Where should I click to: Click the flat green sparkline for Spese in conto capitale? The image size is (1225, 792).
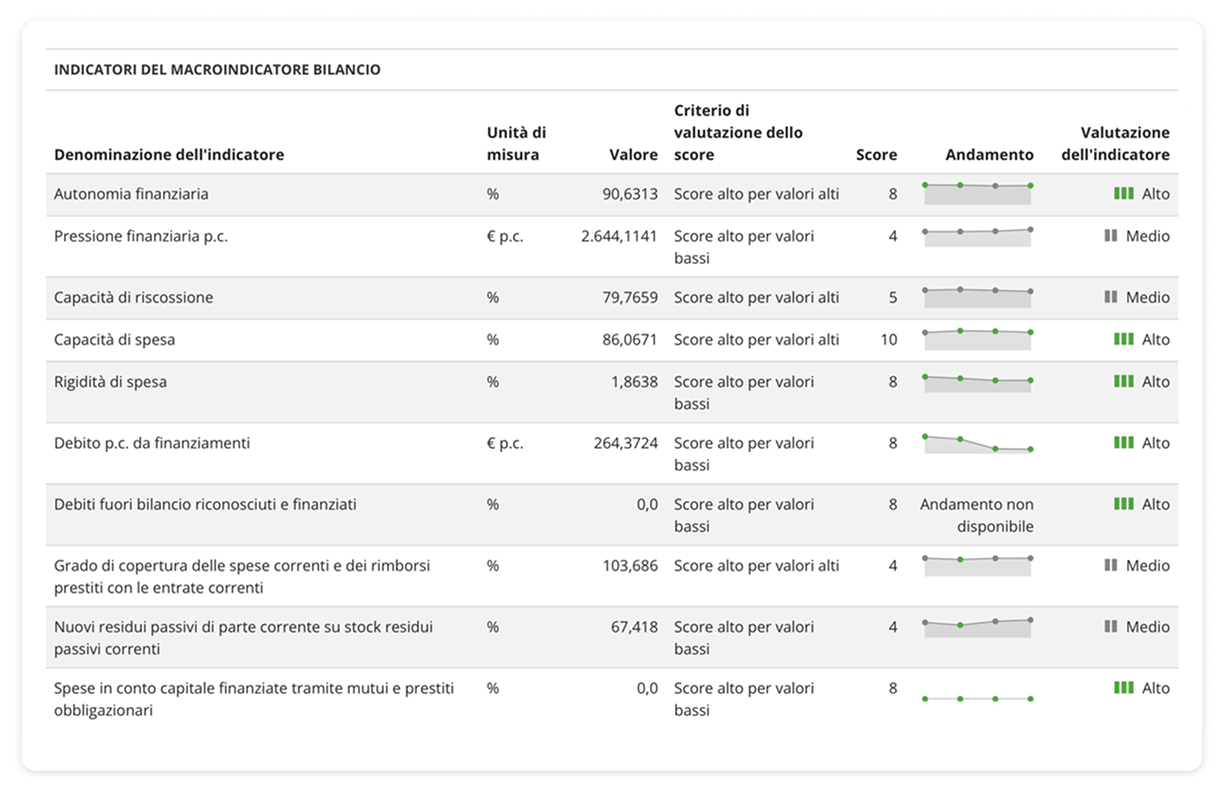point(977,698)
